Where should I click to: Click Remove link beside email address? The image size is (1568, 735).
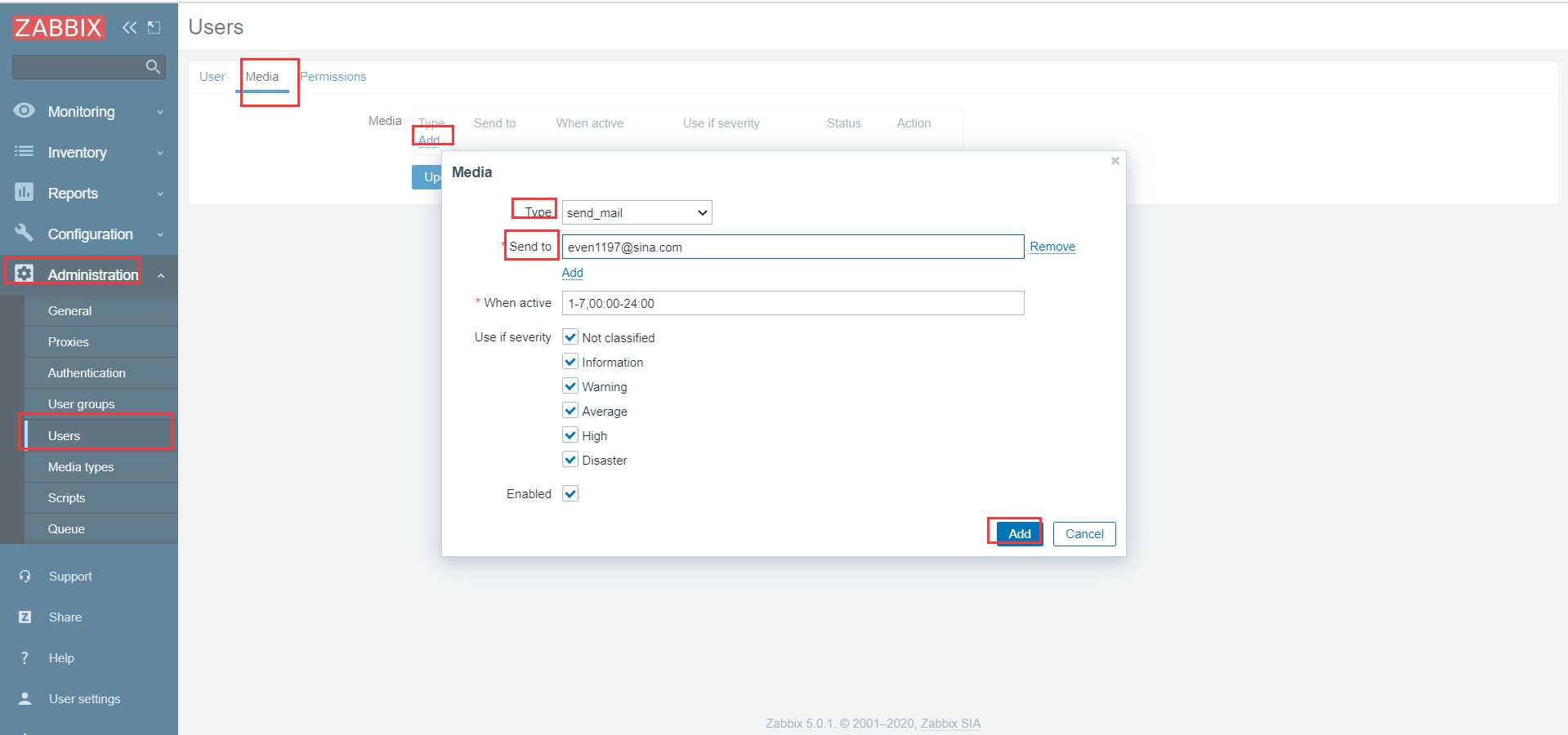[x=1052, y=247]
